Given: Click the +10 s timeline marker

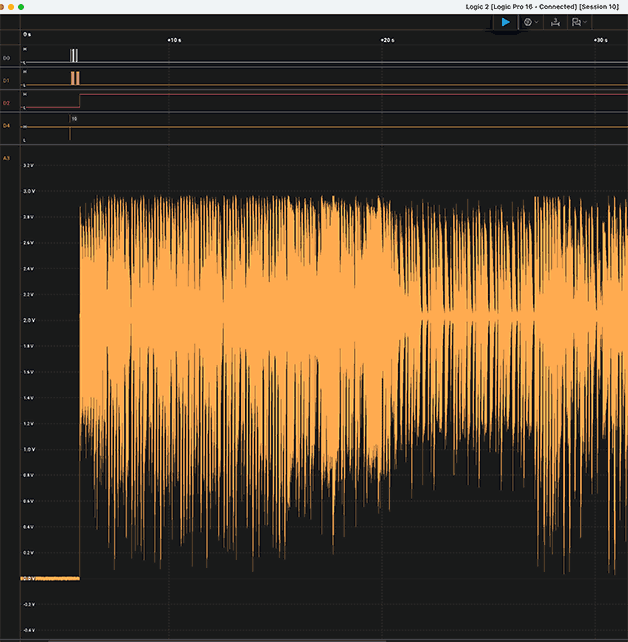Looking at the screenshot, I should (x=174, y=40).
